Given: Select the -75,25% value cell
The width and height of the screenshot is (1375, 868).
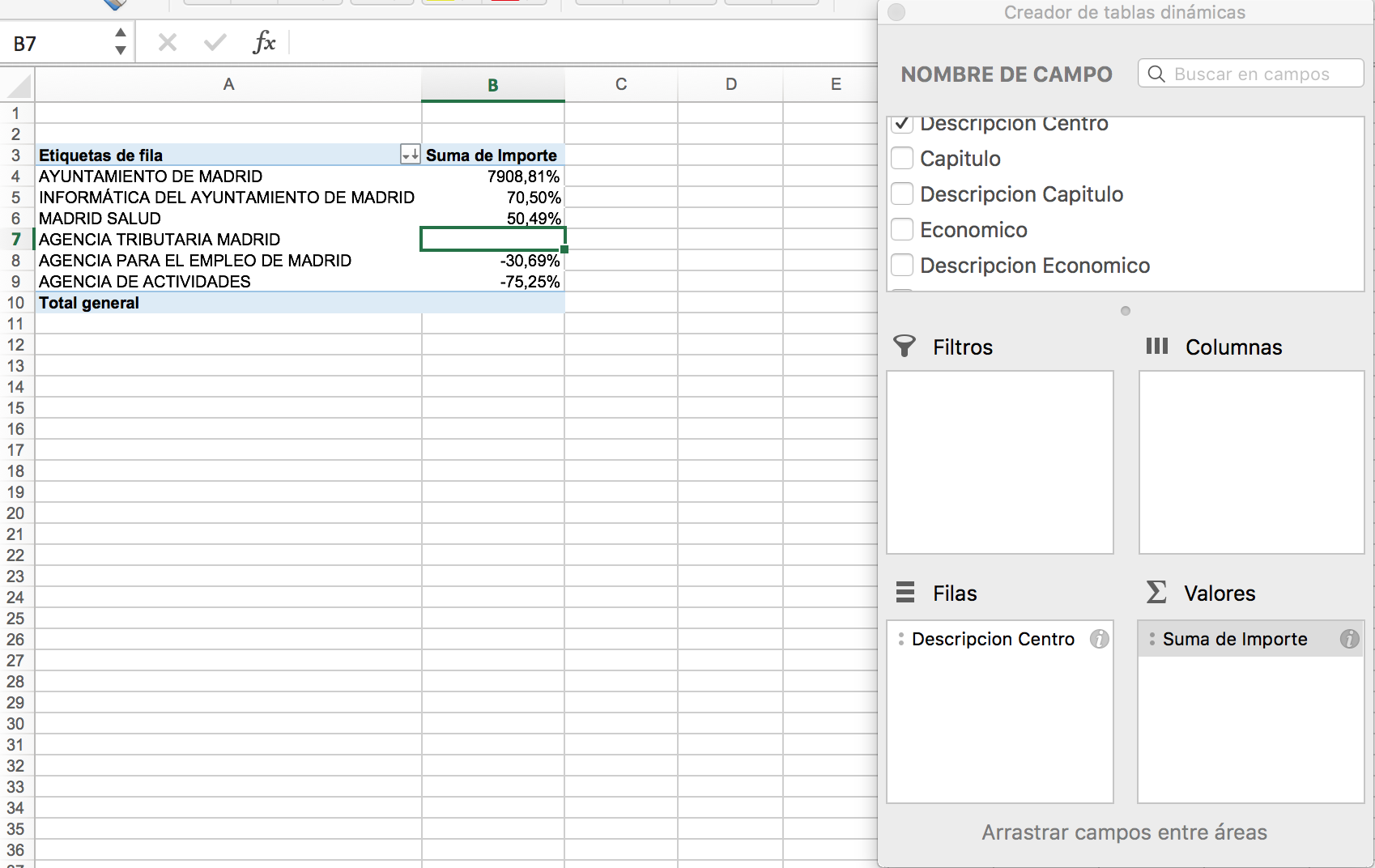Looking at the screenshot, I should 492,282.
